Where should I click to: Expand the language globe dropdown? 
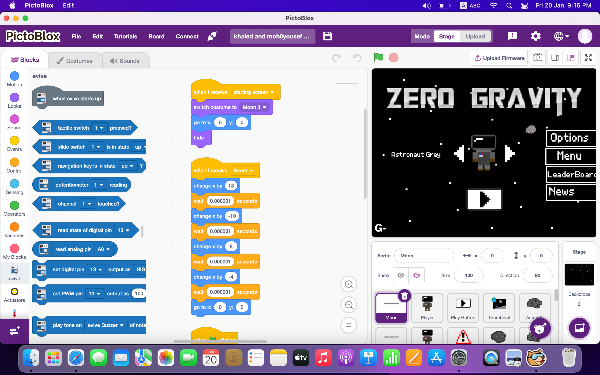pos(561,36)
